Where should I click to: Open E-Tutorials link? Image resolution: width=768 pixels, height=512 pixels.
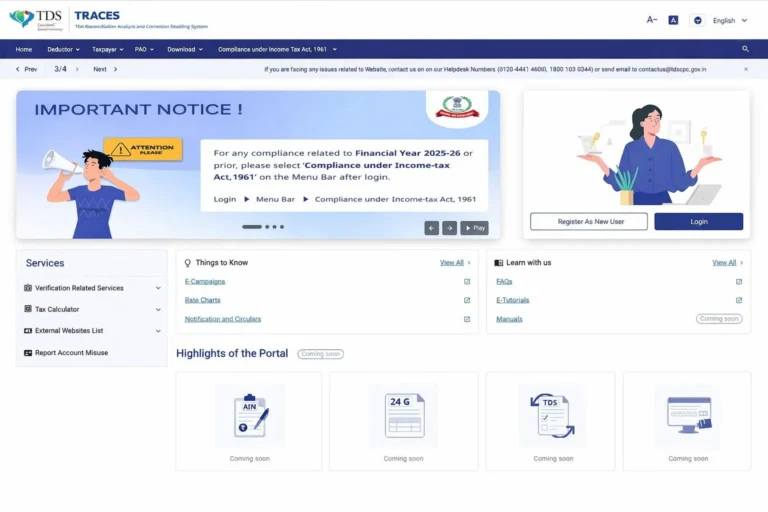coord(512,300)
